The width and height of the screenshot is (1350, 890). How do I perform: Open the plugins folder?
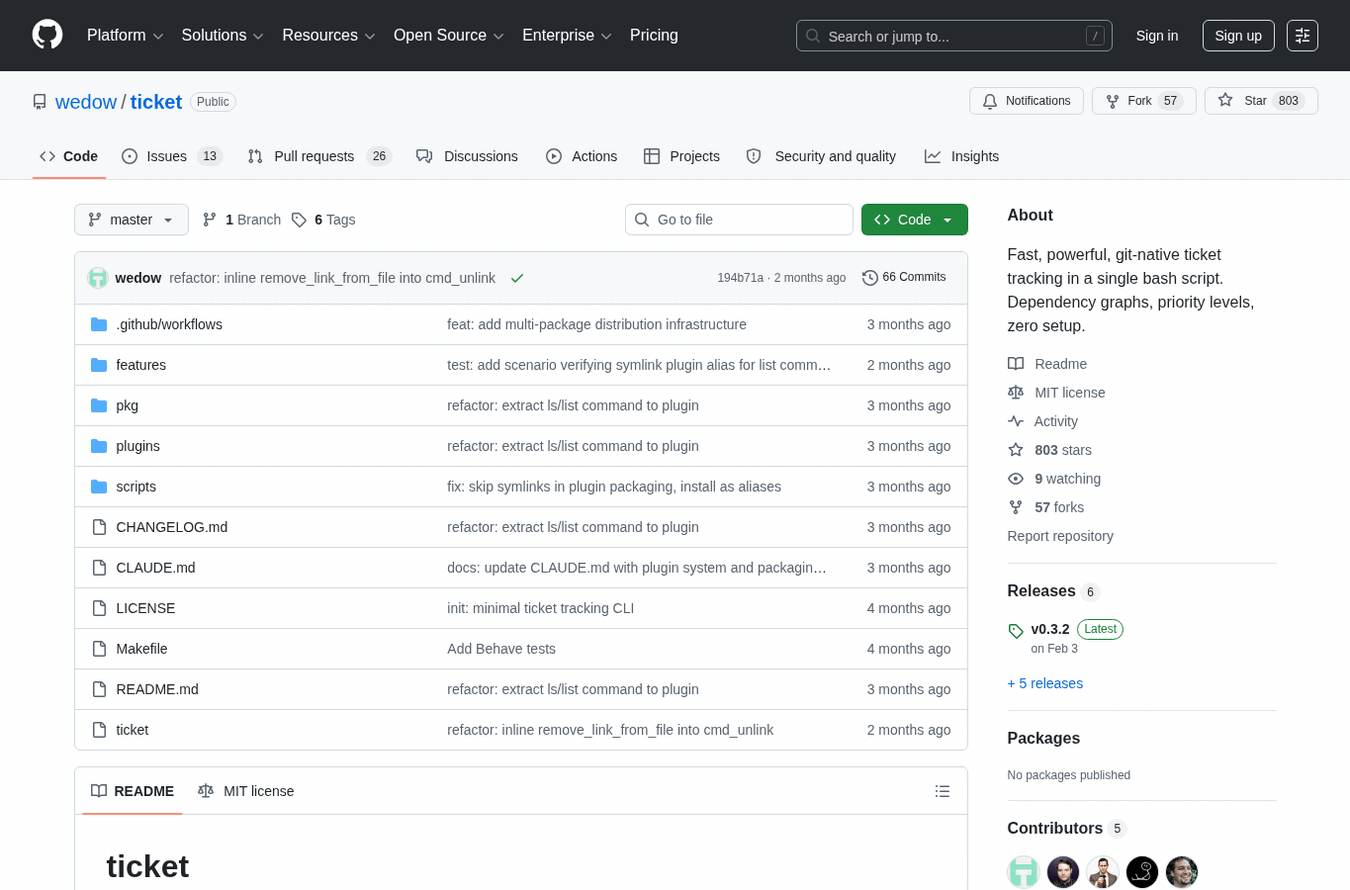point(138,446)
